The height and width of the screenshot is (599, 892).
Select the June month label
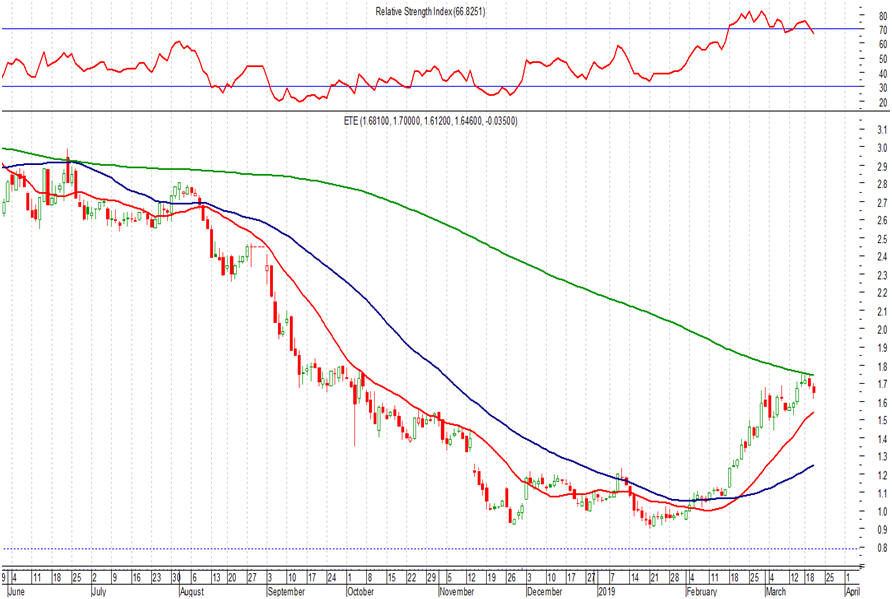click(x=16, y=592)
